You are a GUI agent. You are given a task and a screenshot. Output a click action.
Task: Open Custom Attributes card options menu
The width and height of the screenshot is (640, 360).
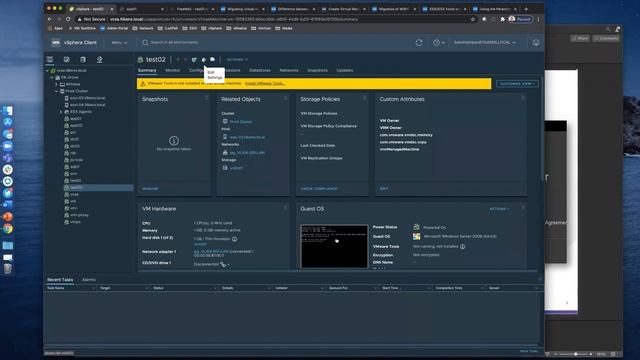pos(523,98)
